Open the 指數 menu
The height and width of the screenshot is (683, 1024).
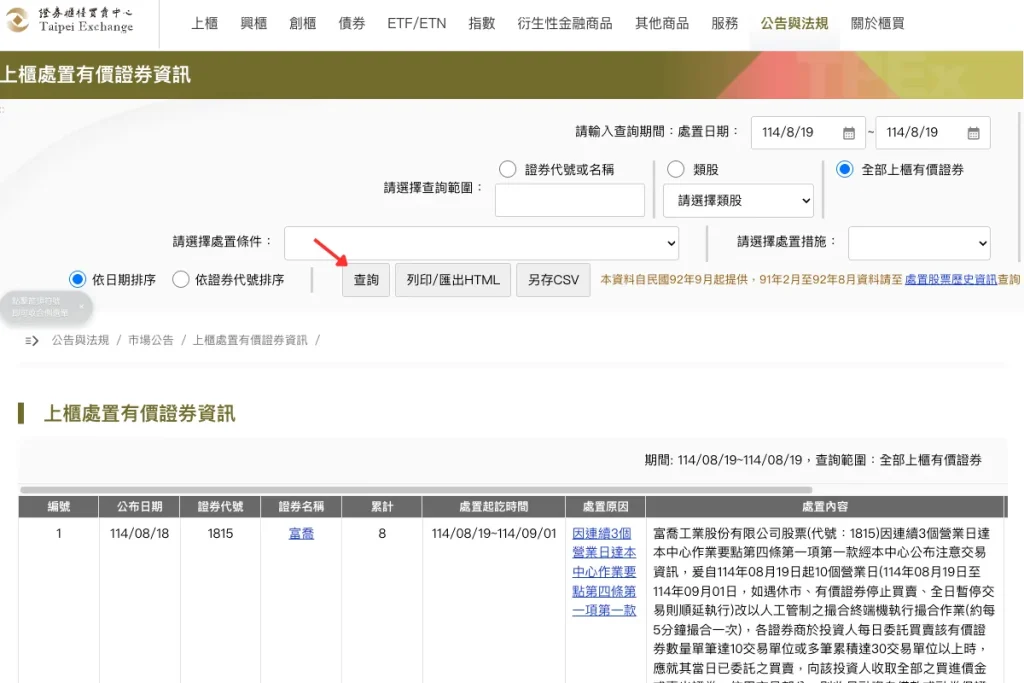coord(481,24)
